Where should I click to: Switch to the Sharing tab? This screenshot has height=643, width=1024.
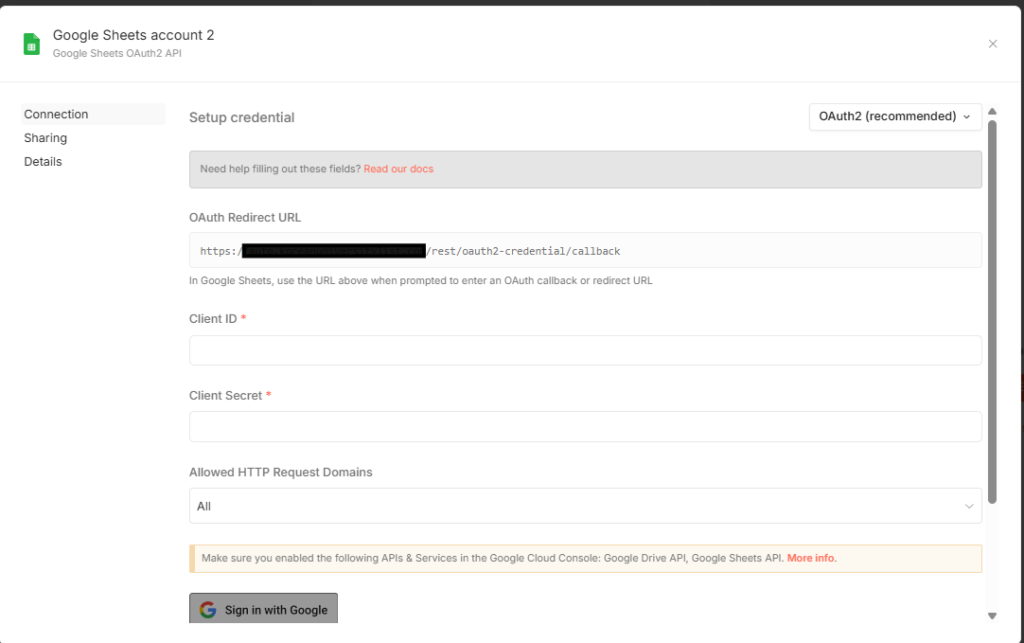point(46,138)
